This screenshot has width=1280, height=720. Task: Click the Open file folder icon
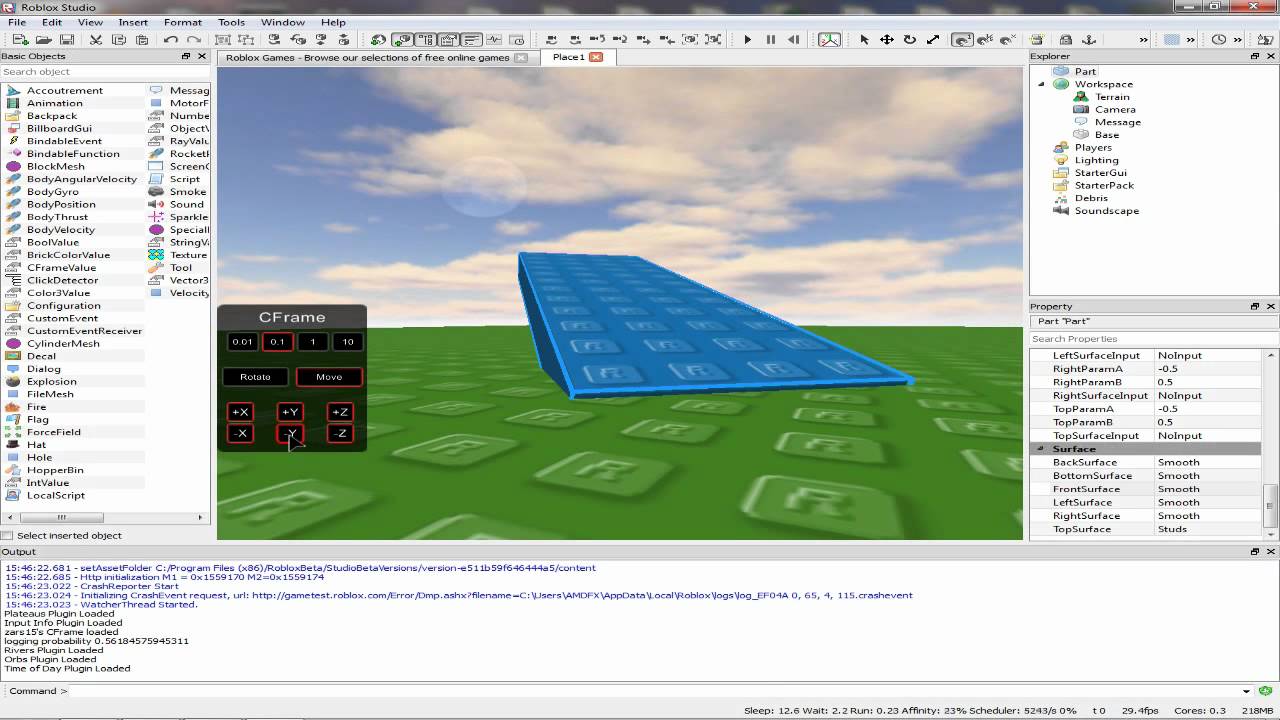tap(43, 40)
